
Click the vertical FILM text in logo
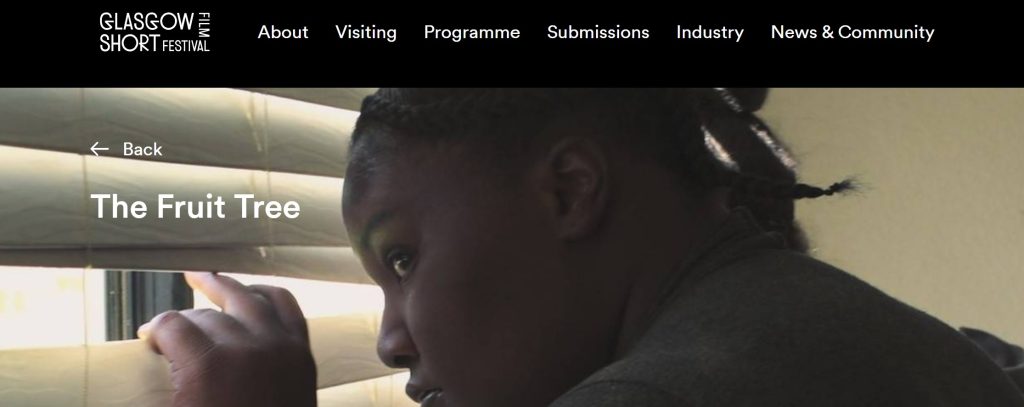204,22
